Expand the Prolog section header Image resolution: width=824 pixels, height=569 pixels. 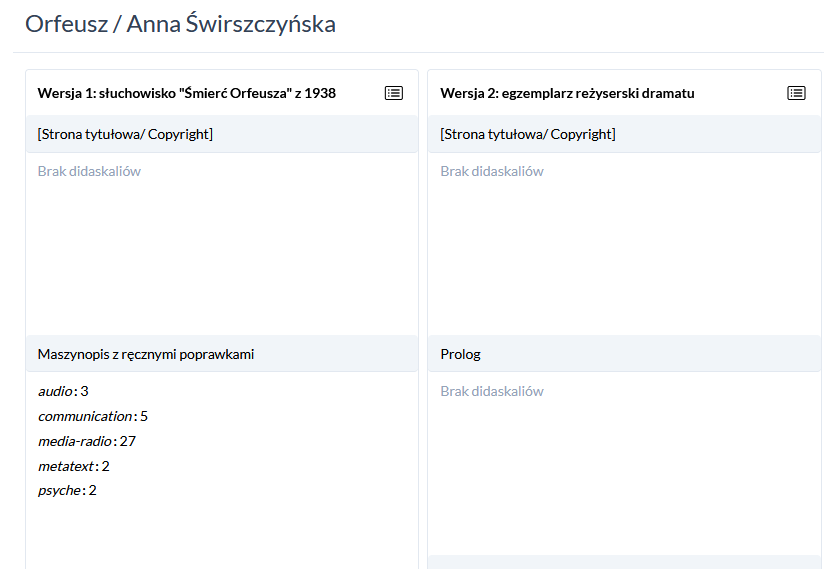[x=461, y=354]
